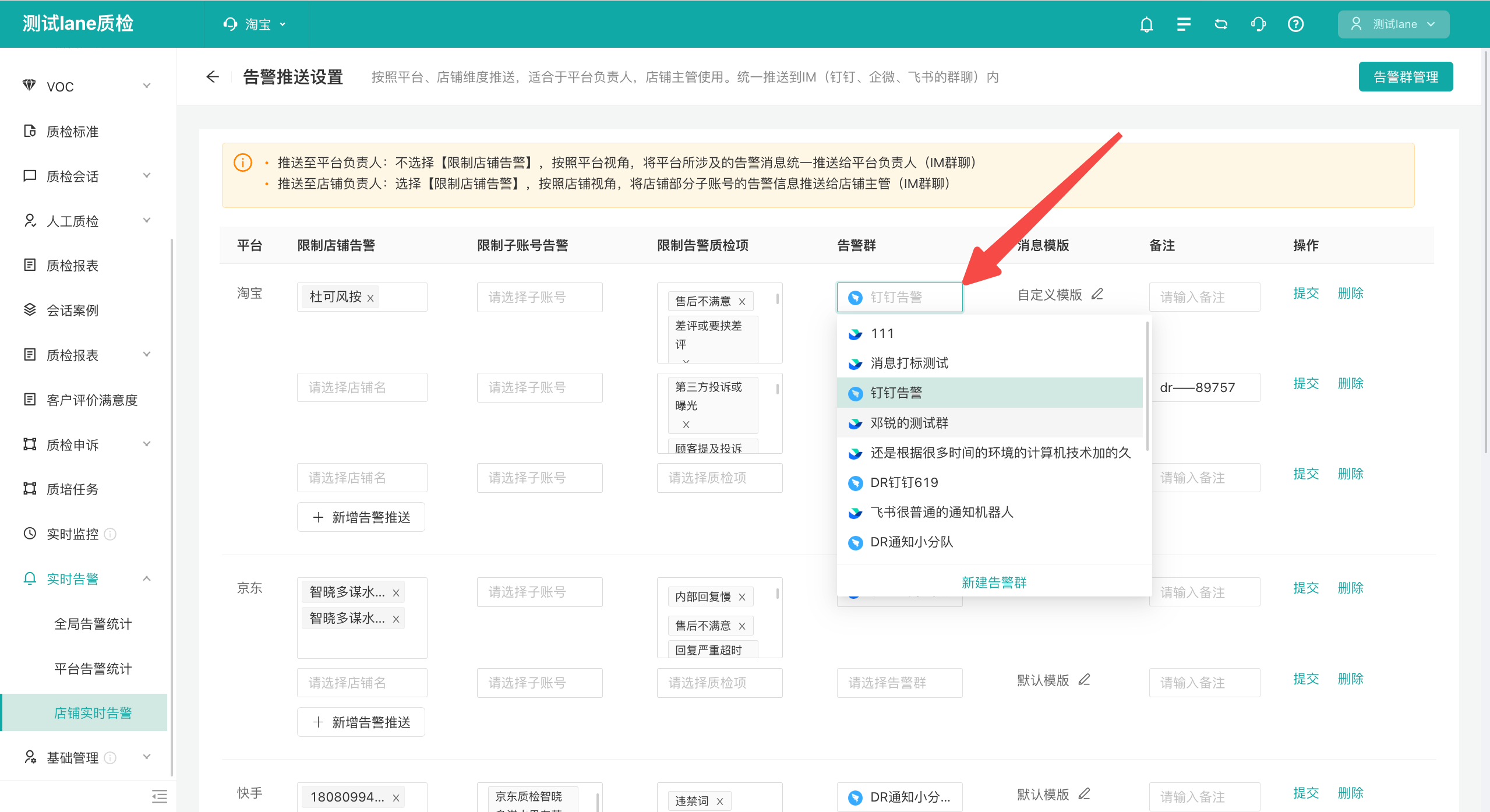1490x812 pixels.
Task: Click 请选择子账号 field in first 淘宝 row
Action: [x=539, y=298]
